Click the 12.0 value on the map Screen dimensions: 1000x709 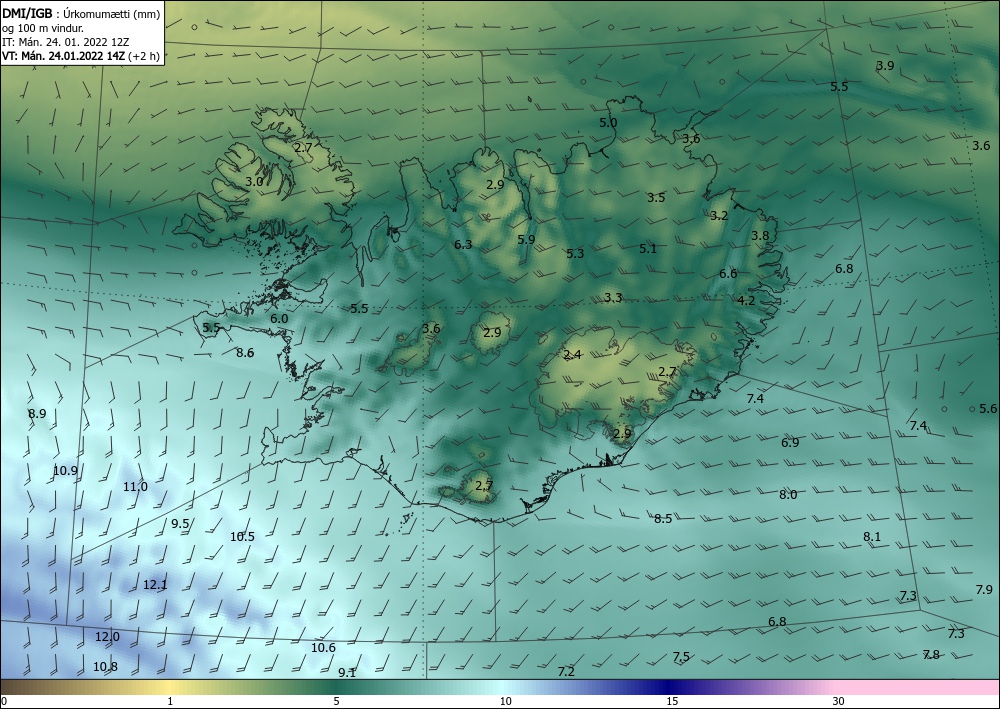coord(107,636)
